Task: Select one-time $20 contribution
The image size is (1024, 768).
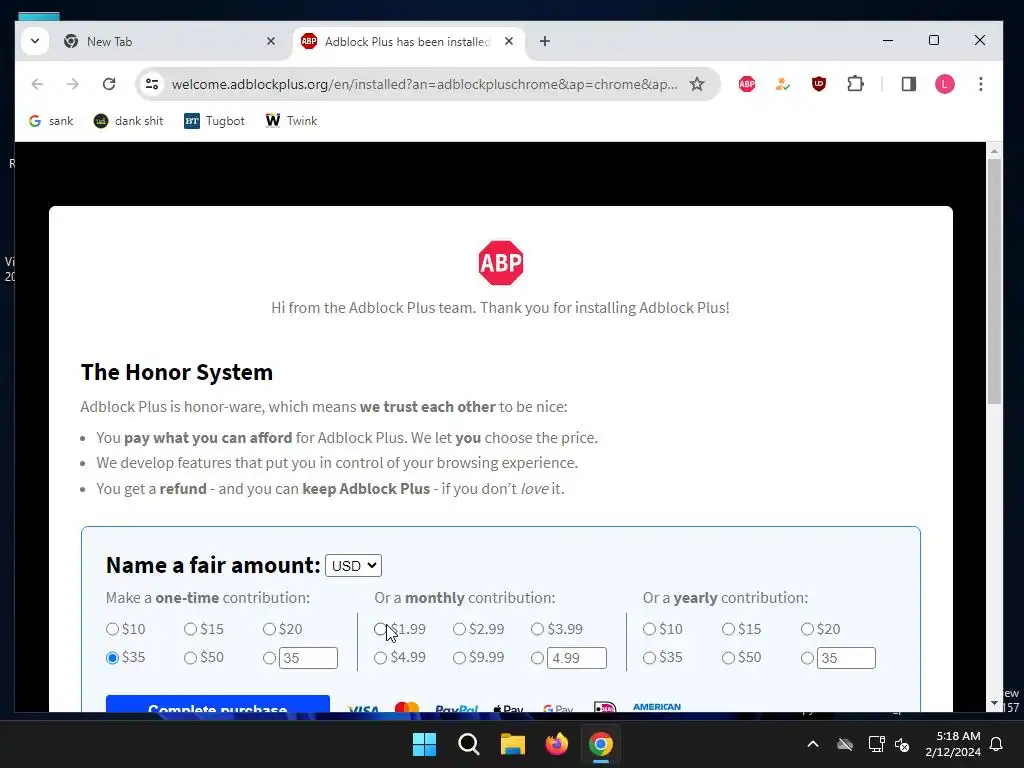Action: tap(269, 629)
